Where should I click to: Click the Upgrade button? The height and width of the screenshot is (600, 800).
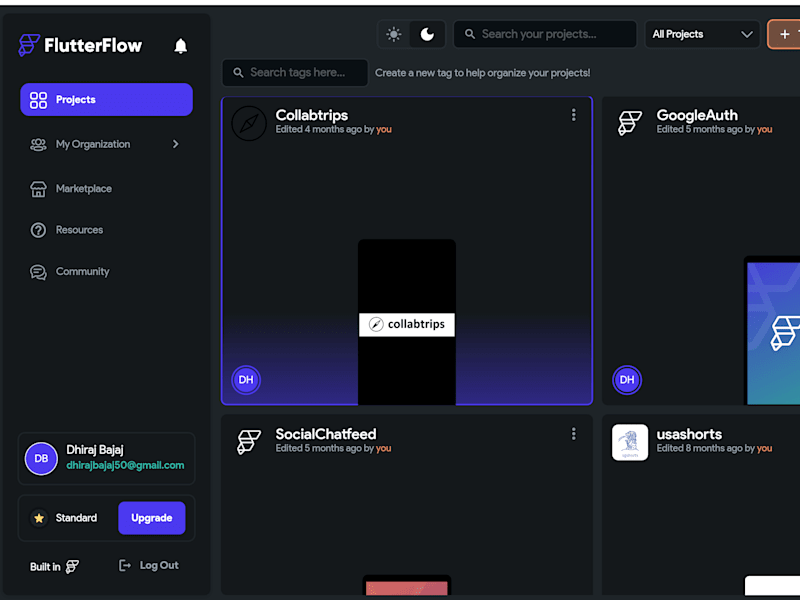pyautogui.click(x=152, y=518)
